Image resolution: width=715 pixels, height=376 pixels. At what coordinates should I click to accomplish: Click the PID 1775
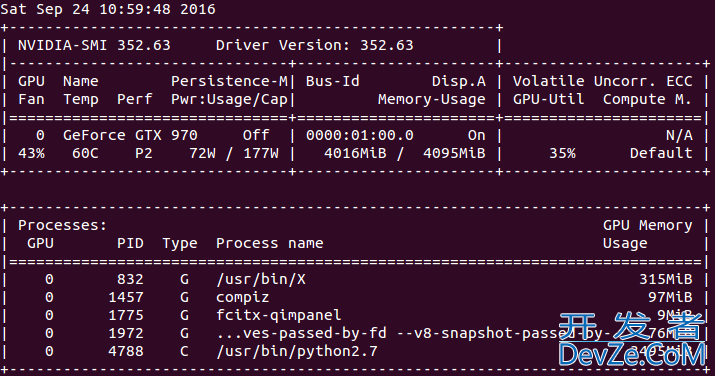(126, 315)
